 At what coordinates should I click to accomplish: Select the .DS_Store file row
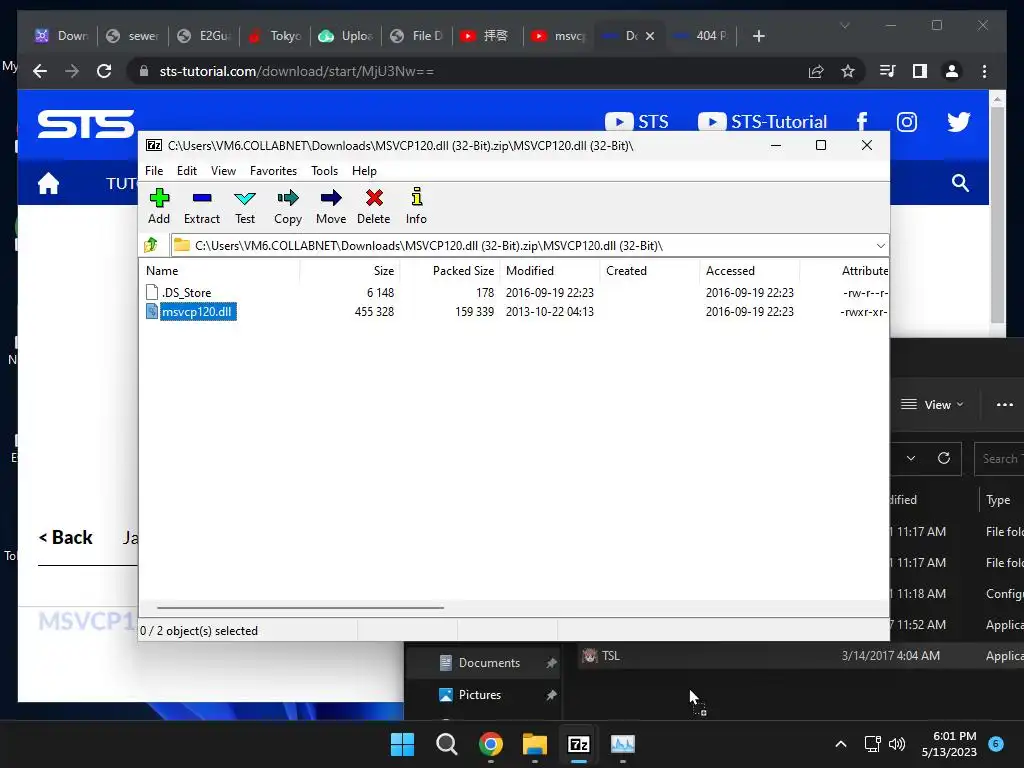pyautogui.click(x=513, y=293)
